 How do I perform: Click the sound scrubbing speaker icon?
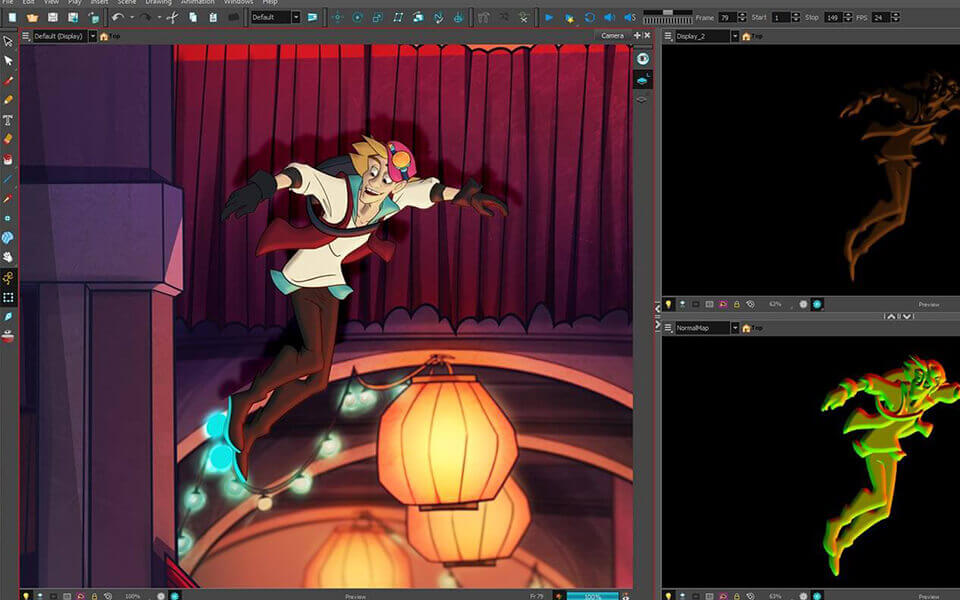(x=630, y=18)
